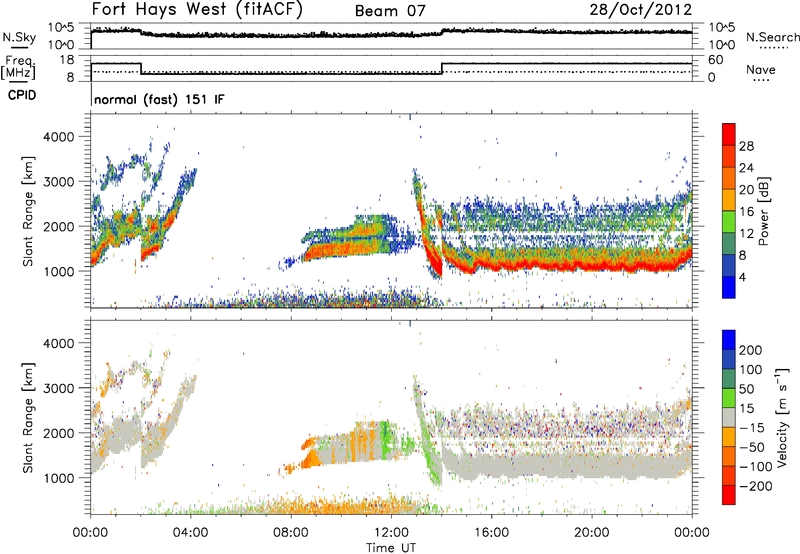Click the power panel 'Slant Range [km]' label

(28, 211)
